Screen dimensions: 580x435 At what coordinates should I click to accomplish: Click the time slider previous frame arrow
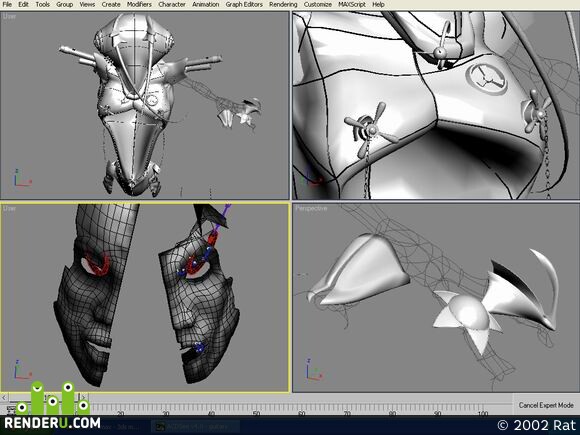point(4,398)
